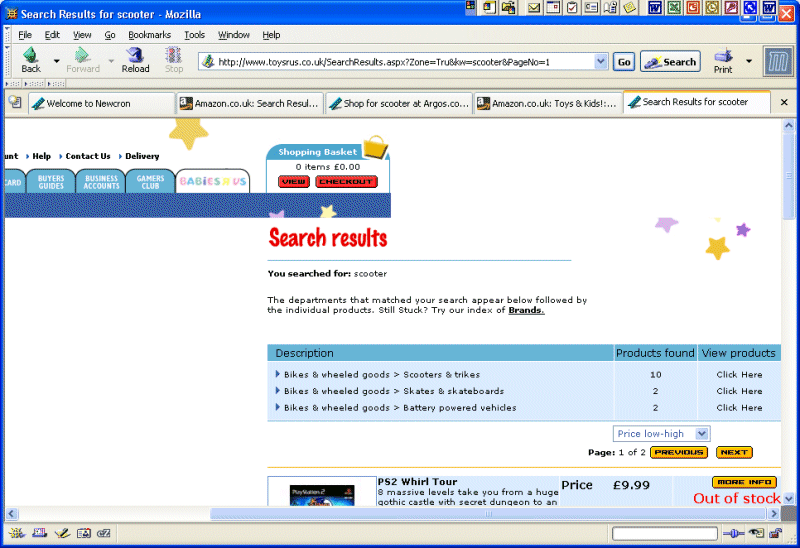Click the horizontal scrollbar thumb

[x=490, y=513]
